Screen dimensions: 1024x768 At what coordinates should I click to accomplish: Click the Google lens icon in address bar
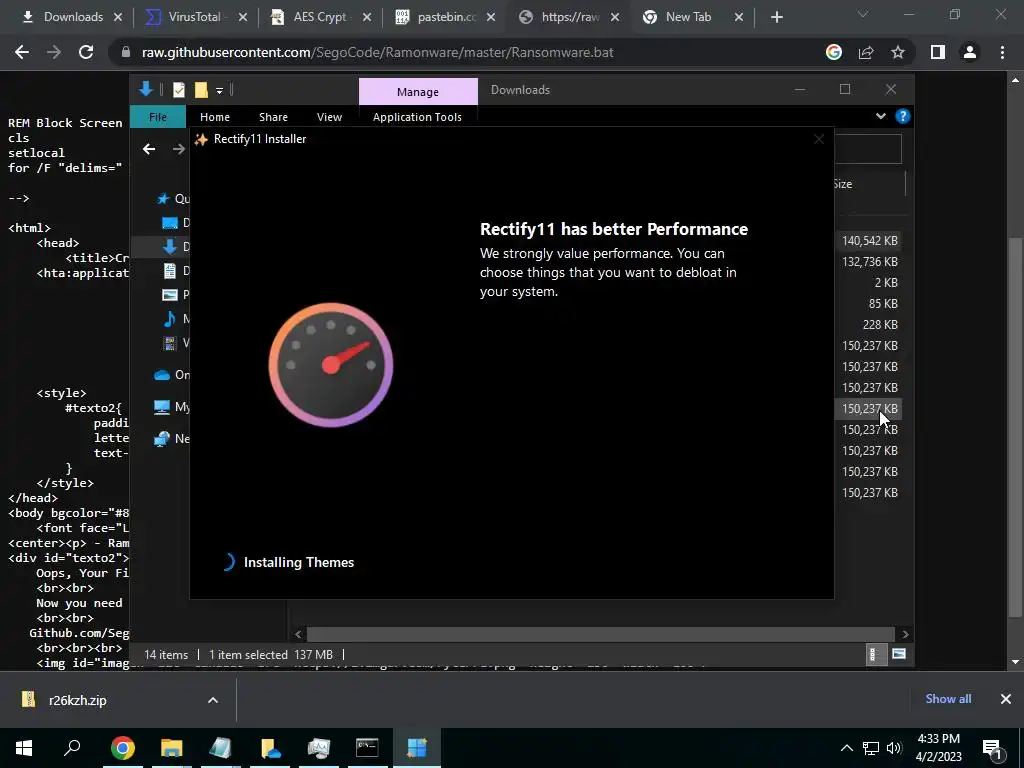[x=833, y=52]
